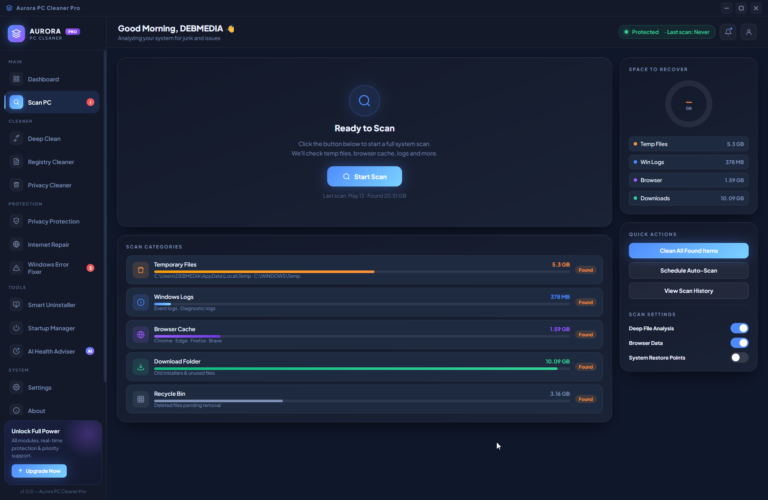Viewport: 768px width, 500px height.
Task: Select Deep Clean menu item
Action: coord(52,139)
